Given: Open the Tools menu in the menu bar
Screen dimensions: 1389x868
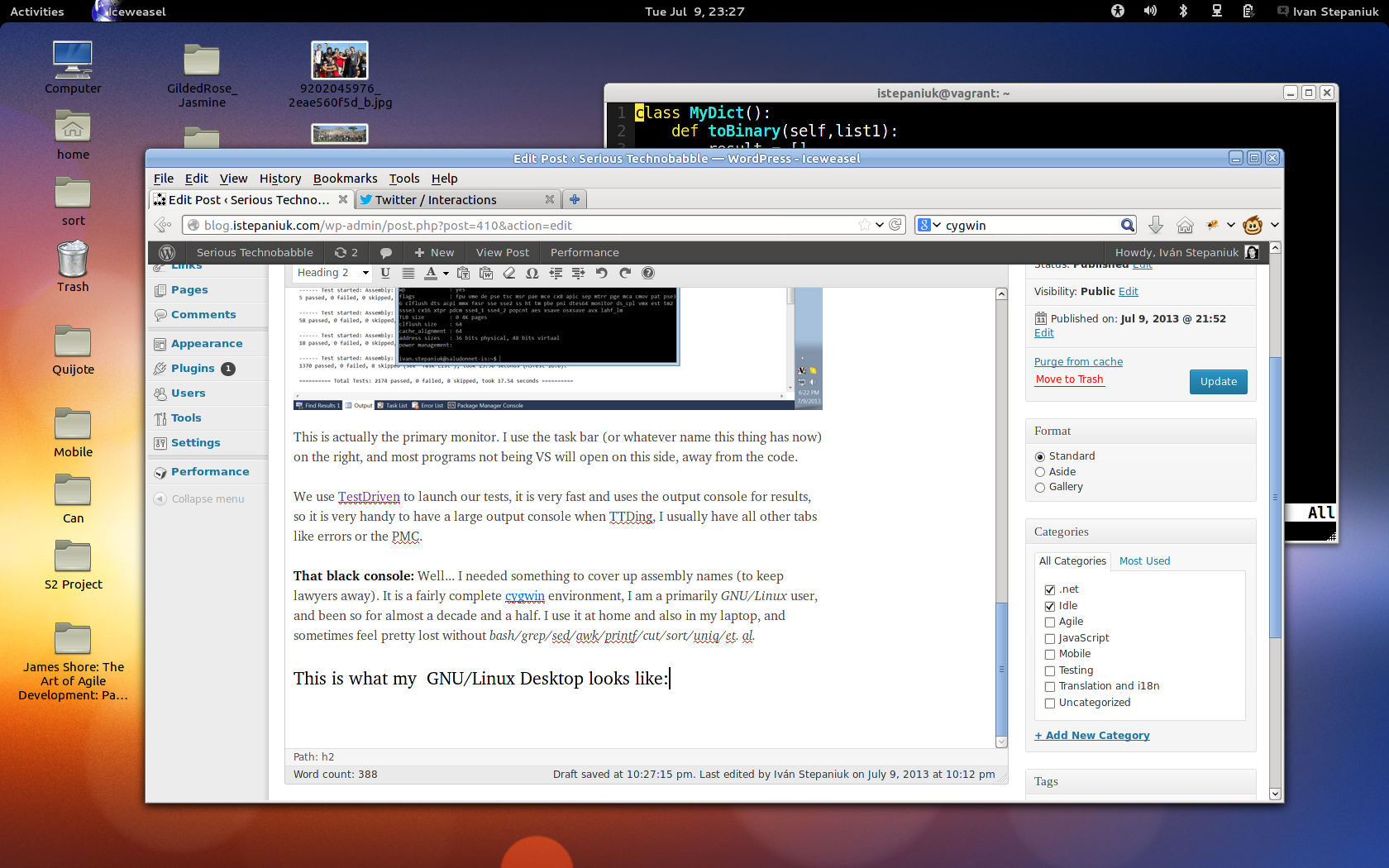Looking at the screenshot, I should [404, 179].
